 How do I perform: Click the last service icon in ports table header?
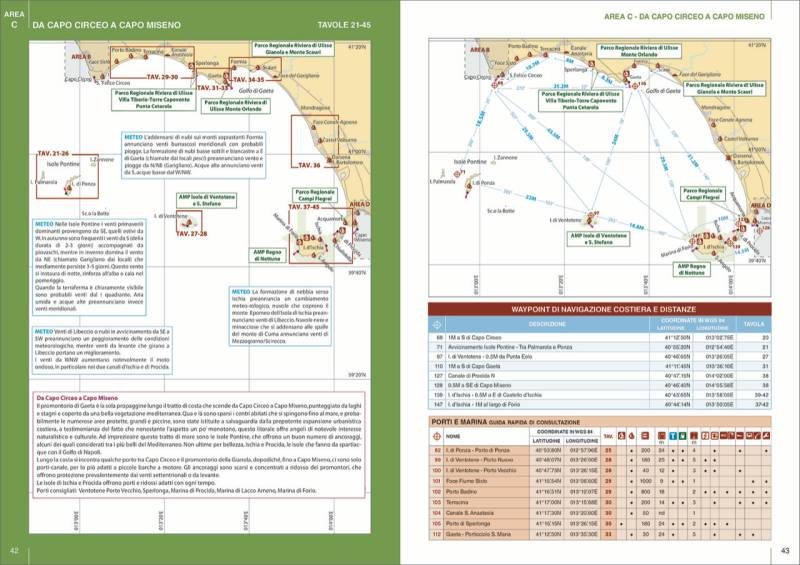point(766,437)
